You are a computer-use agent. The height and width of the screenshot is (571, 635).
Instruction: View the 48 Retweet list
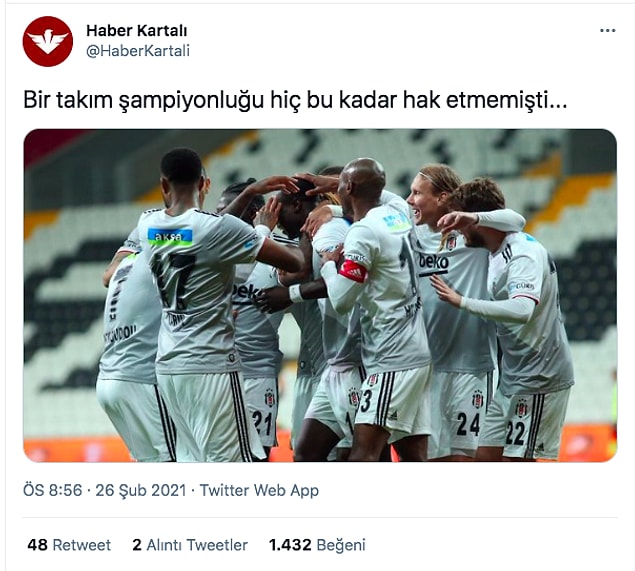(69, 545)
